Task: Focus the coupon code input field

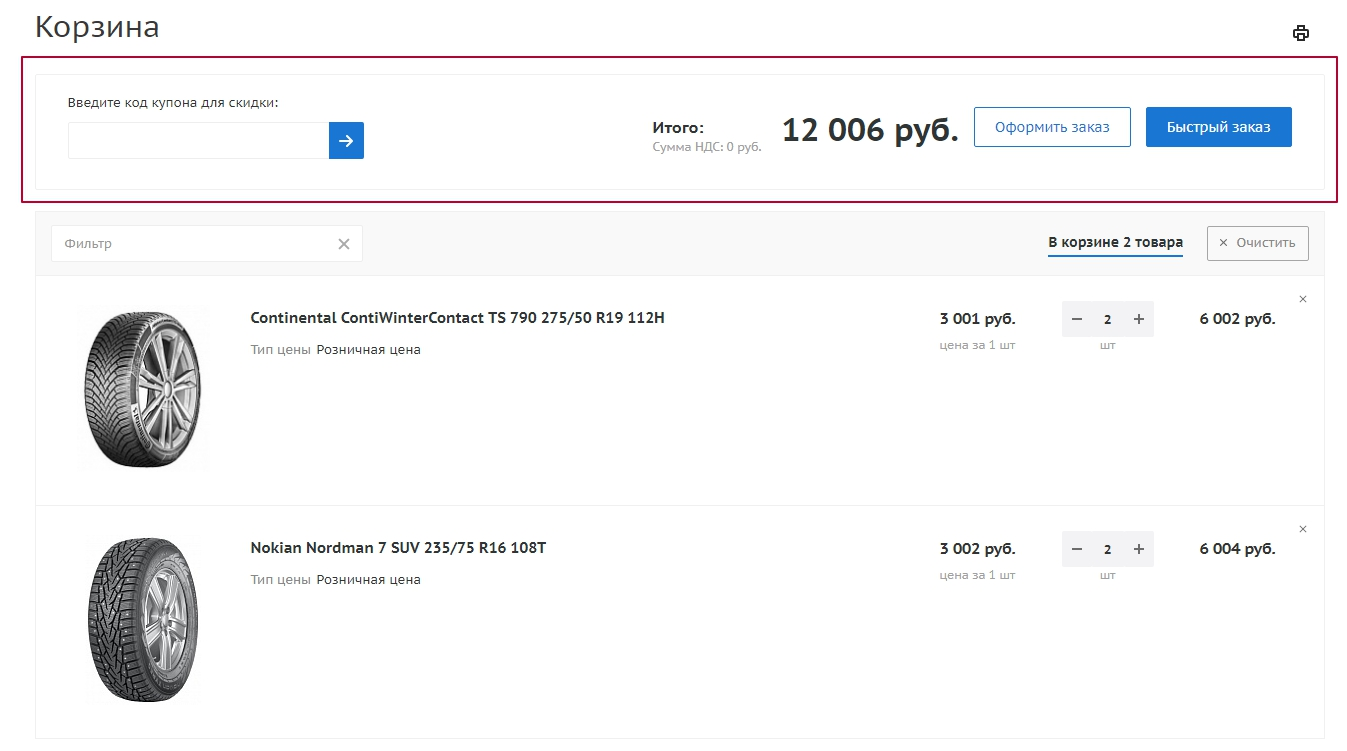Action: tap(198, 141)
